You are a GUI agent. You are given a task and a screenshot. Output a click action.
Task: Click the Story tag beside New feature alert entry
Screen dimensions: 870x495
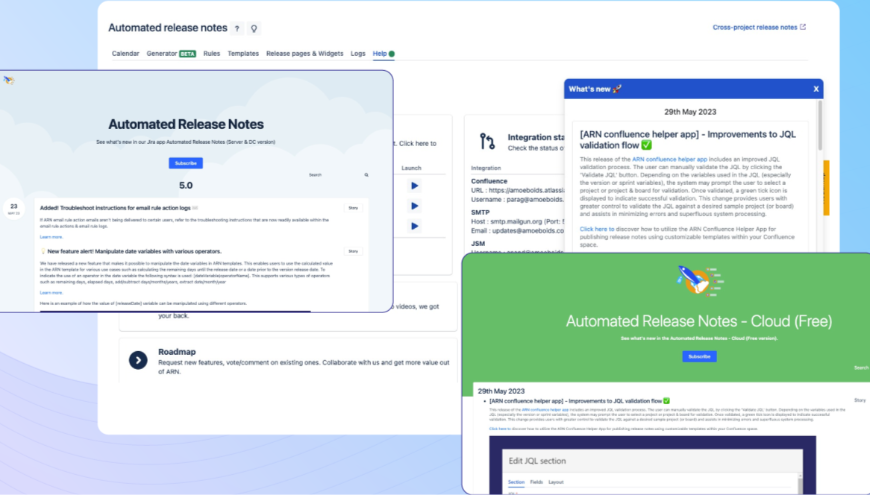353,251
